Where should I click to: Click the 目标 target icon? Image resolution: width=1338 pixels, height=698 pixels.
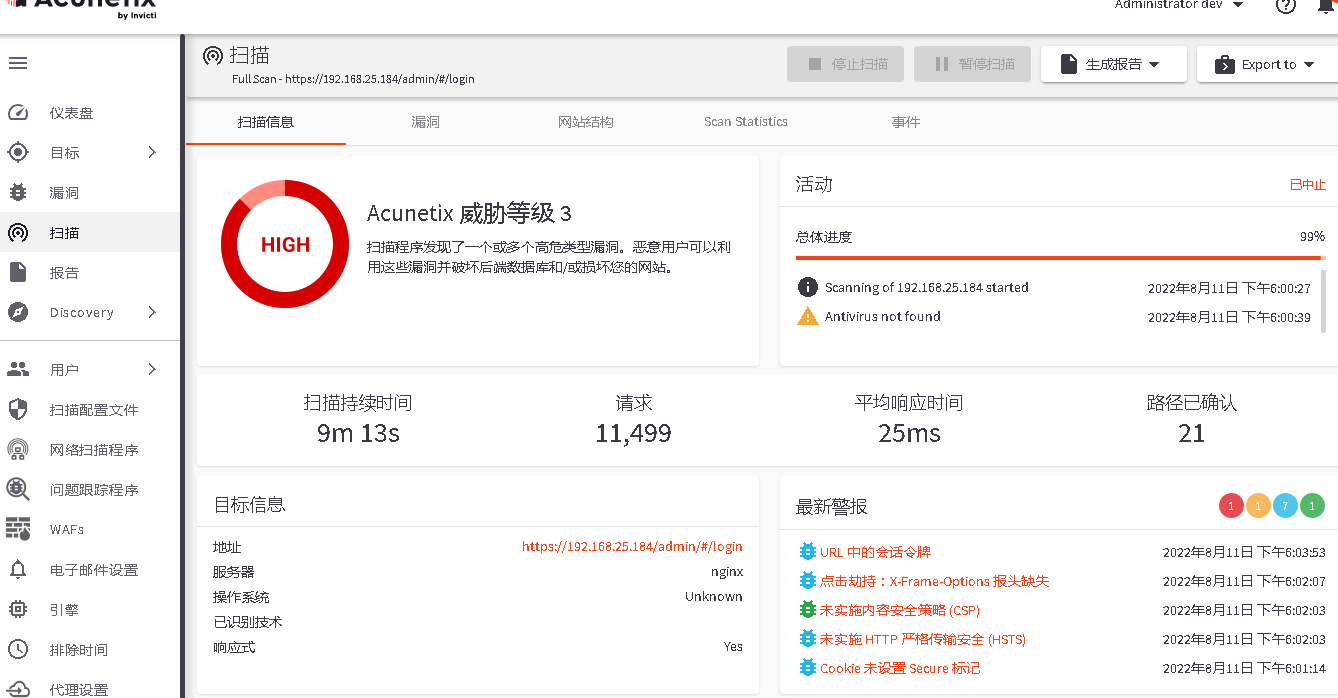(18, 152)
